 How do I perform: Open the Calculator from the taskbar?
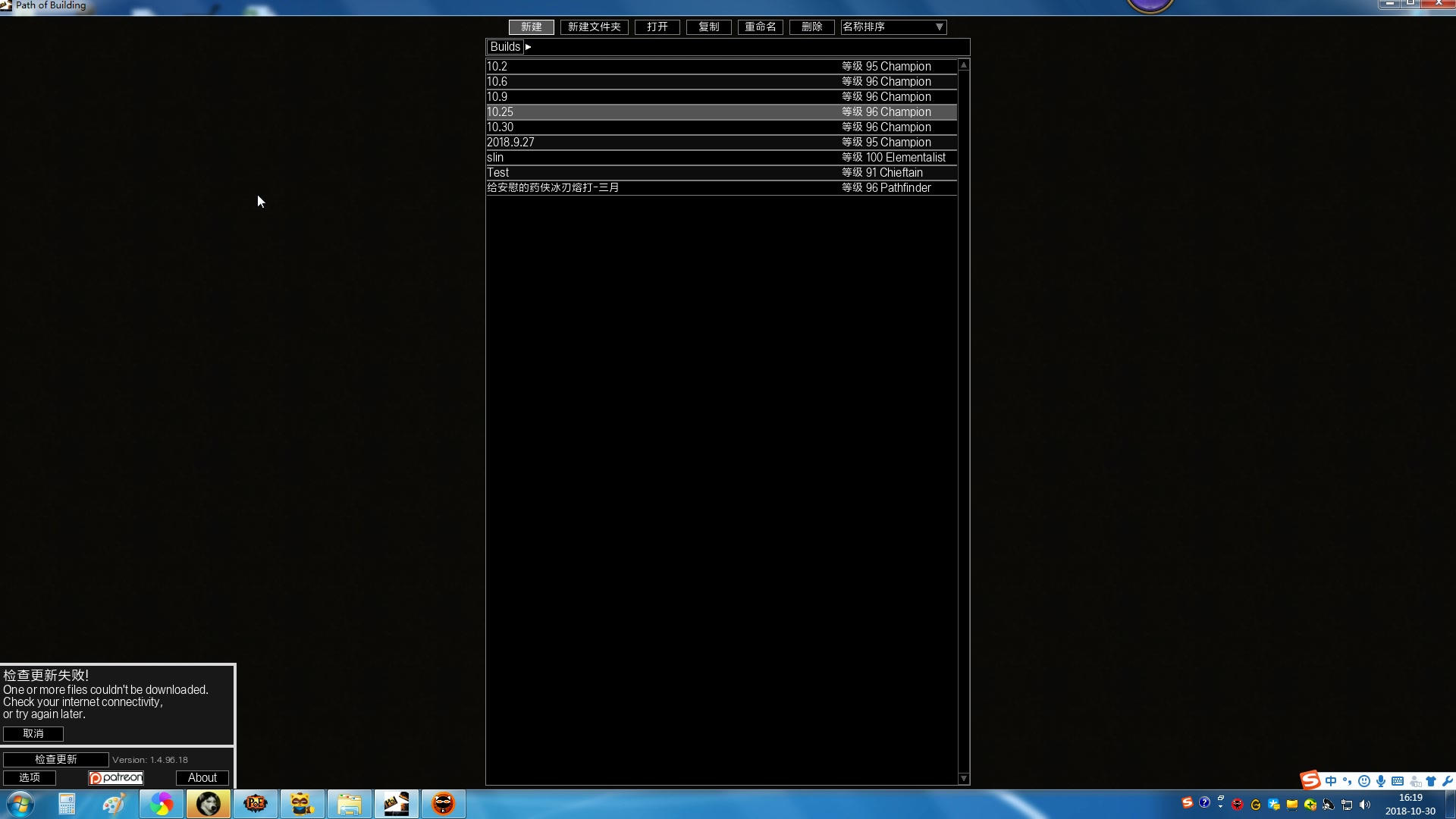click(67, 804)
